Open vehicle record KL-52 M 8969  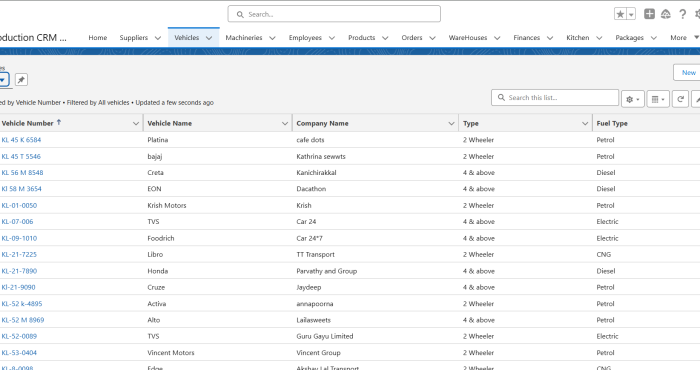(23, 320)
